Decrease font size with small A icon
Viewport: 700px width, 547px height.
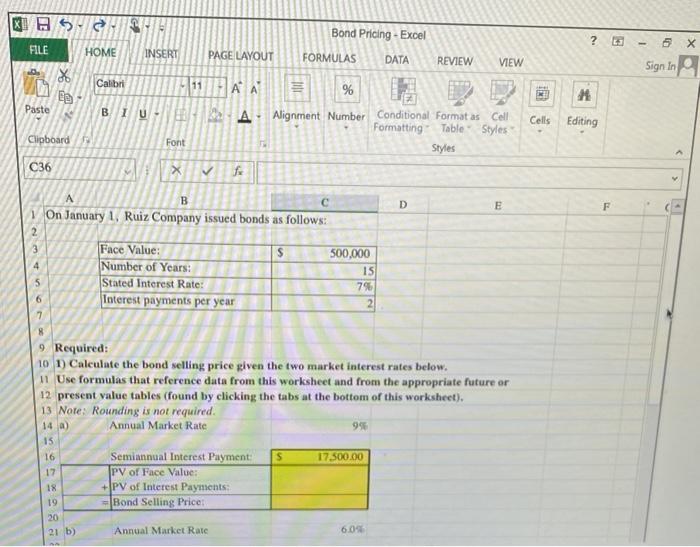(x=255, y=89)
